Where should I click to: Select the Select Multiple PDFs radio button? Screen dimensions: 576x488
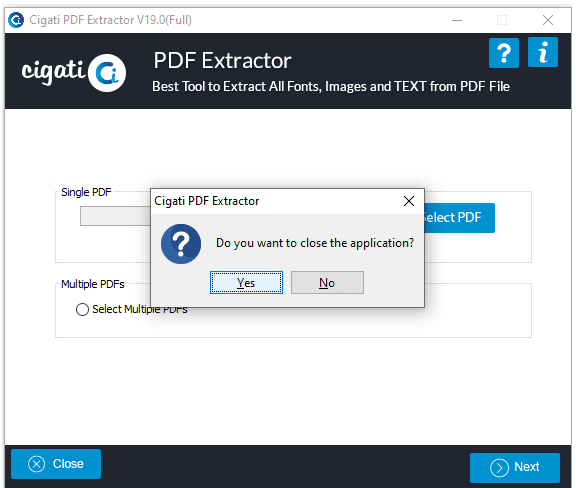click(x=82, y=309)
